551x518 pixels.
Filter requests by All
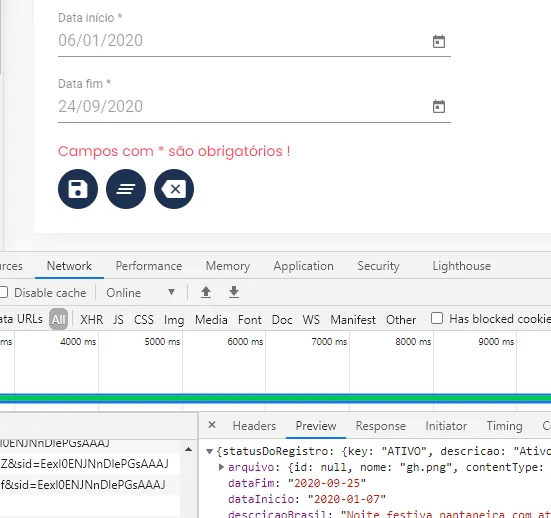(x=58, y=319)
